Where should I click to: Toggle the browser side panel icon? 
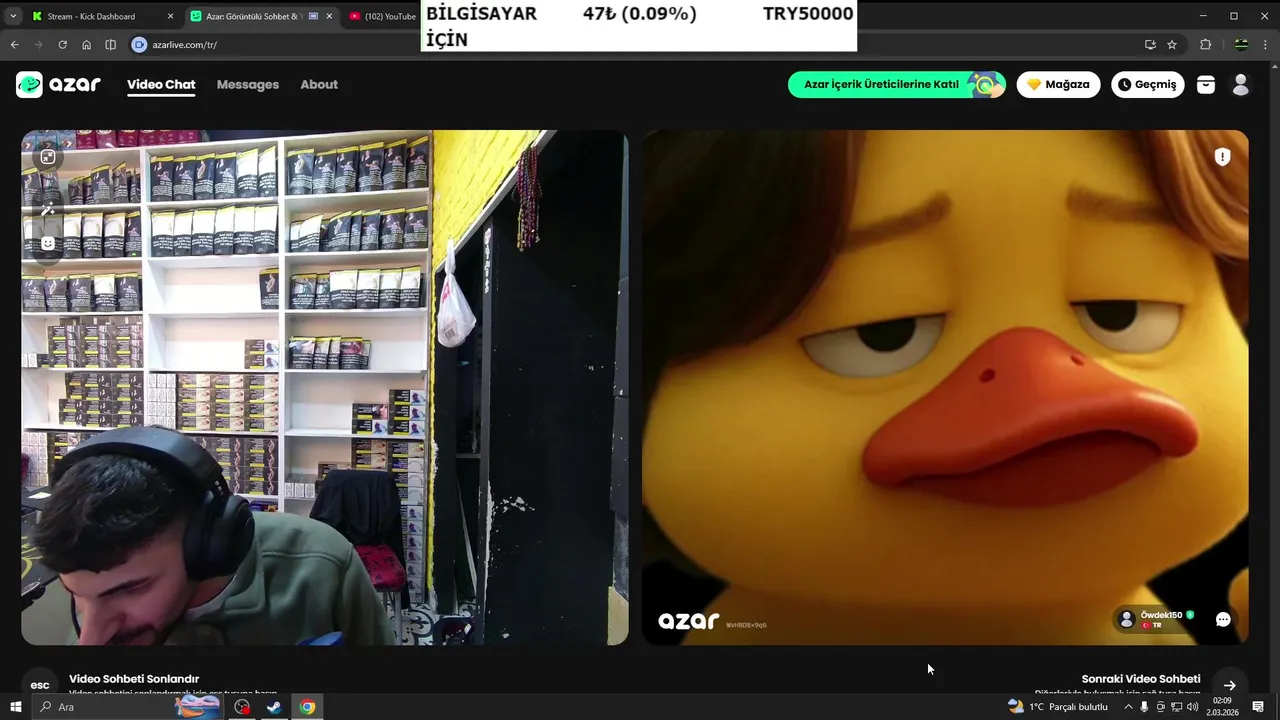click(111, 45)
